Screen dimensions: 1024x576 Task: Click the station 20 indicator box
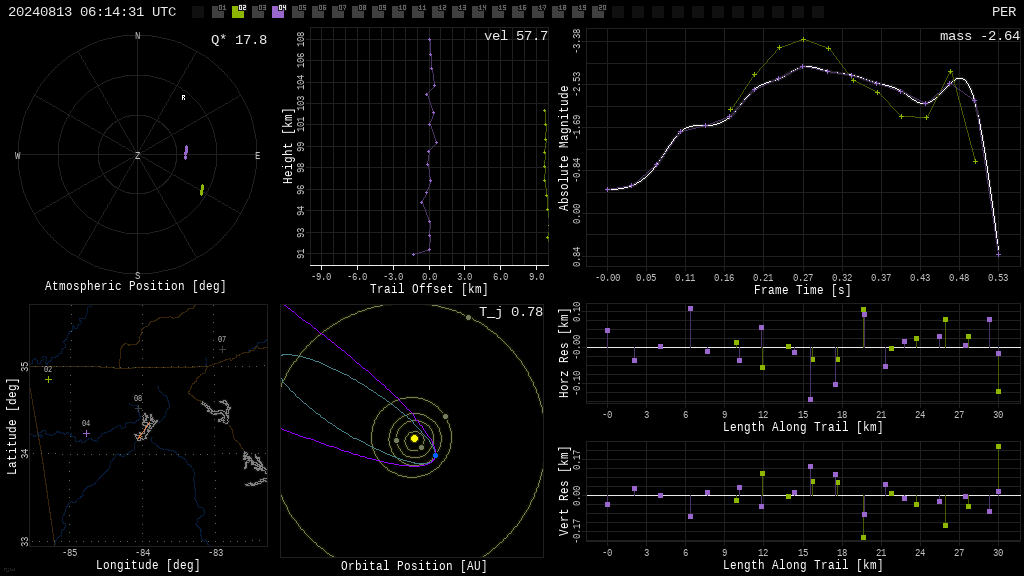598,12
